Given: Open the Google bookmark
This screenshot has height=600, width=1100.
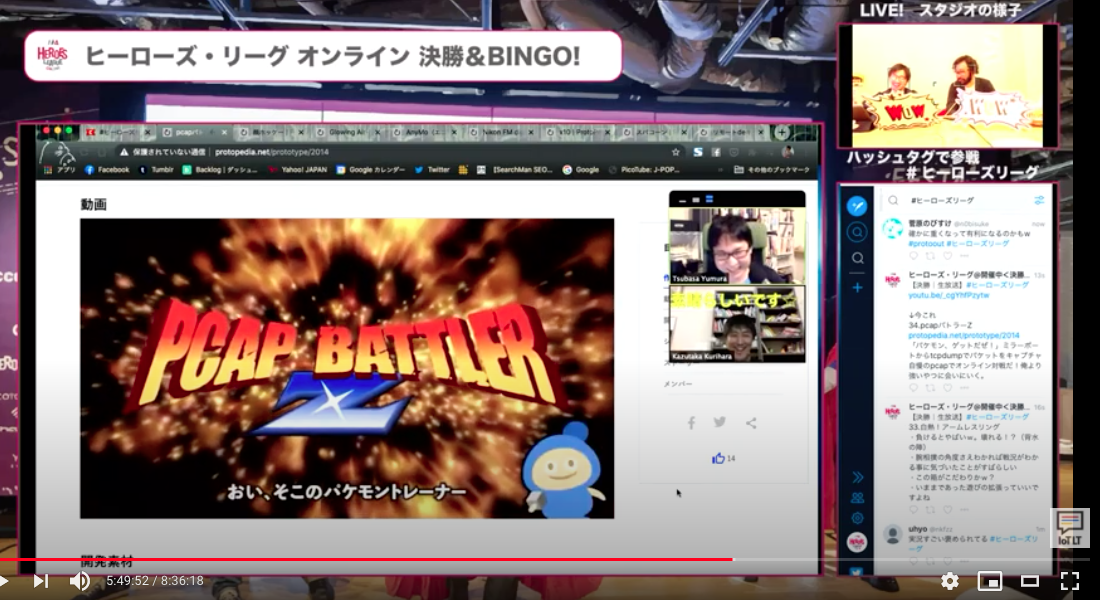Looking at the screenshot, I should click(x=581, y=170).
